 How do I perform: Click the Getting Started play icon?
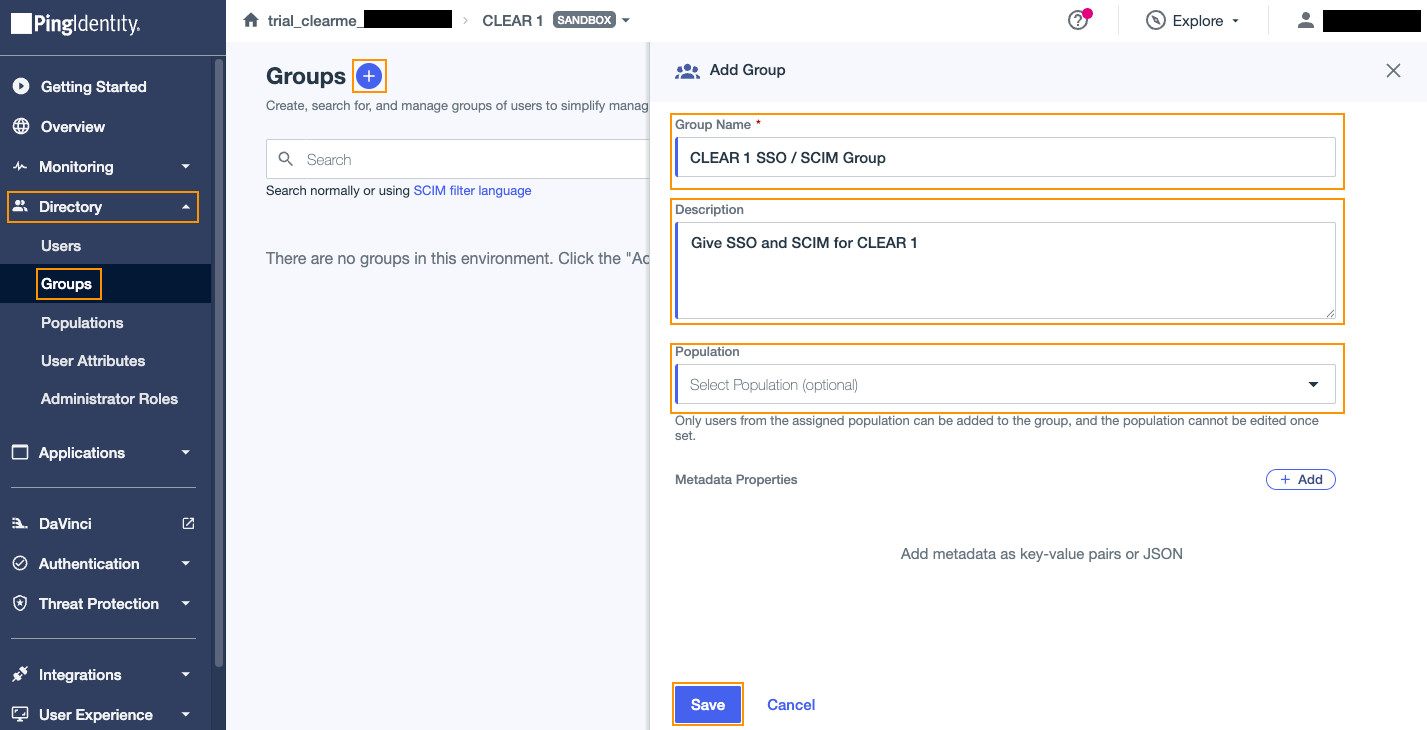coord(20,87)
